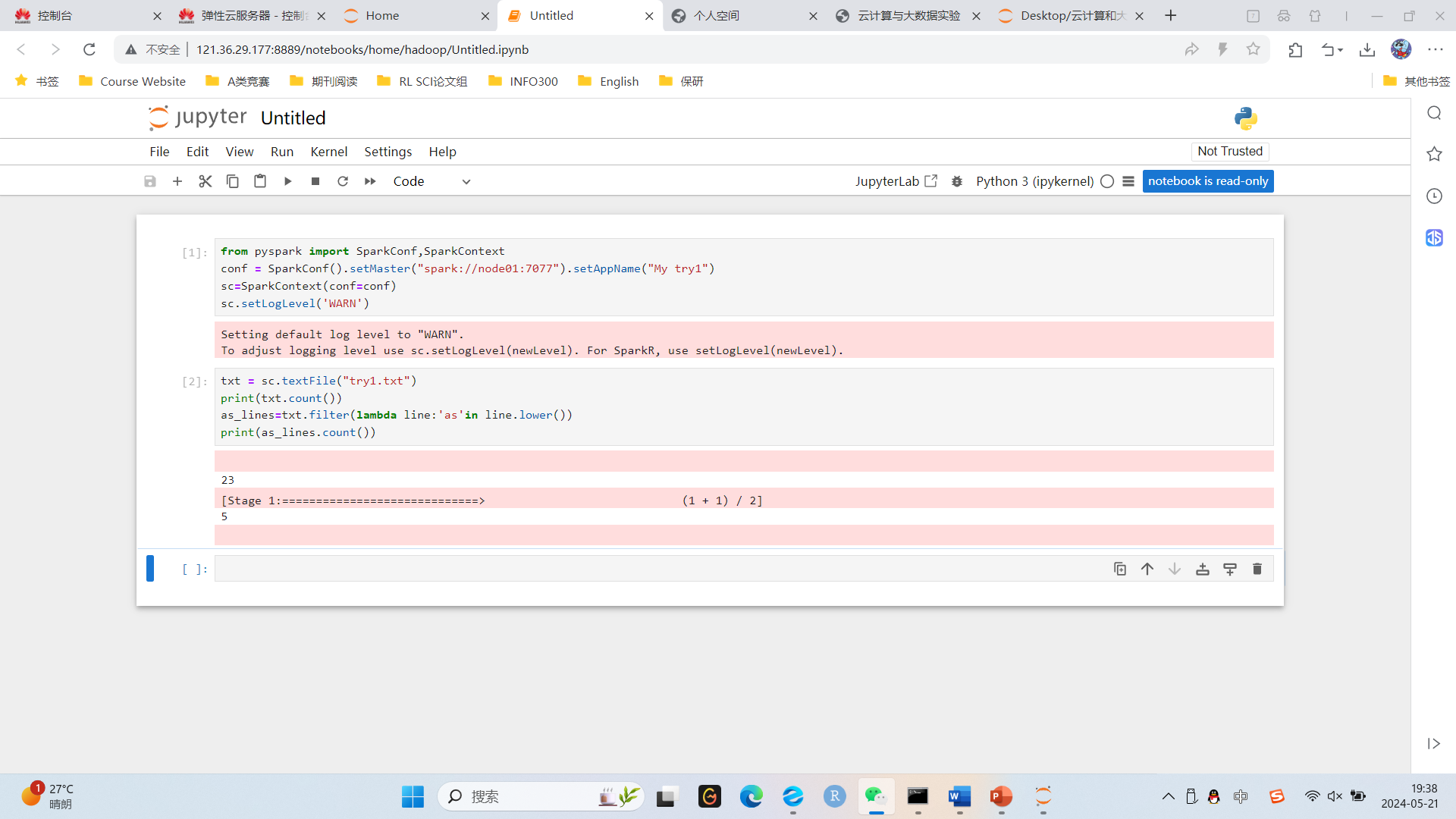
Task: Switch to the 个人空间 browser tab
Action: point(744,15)
